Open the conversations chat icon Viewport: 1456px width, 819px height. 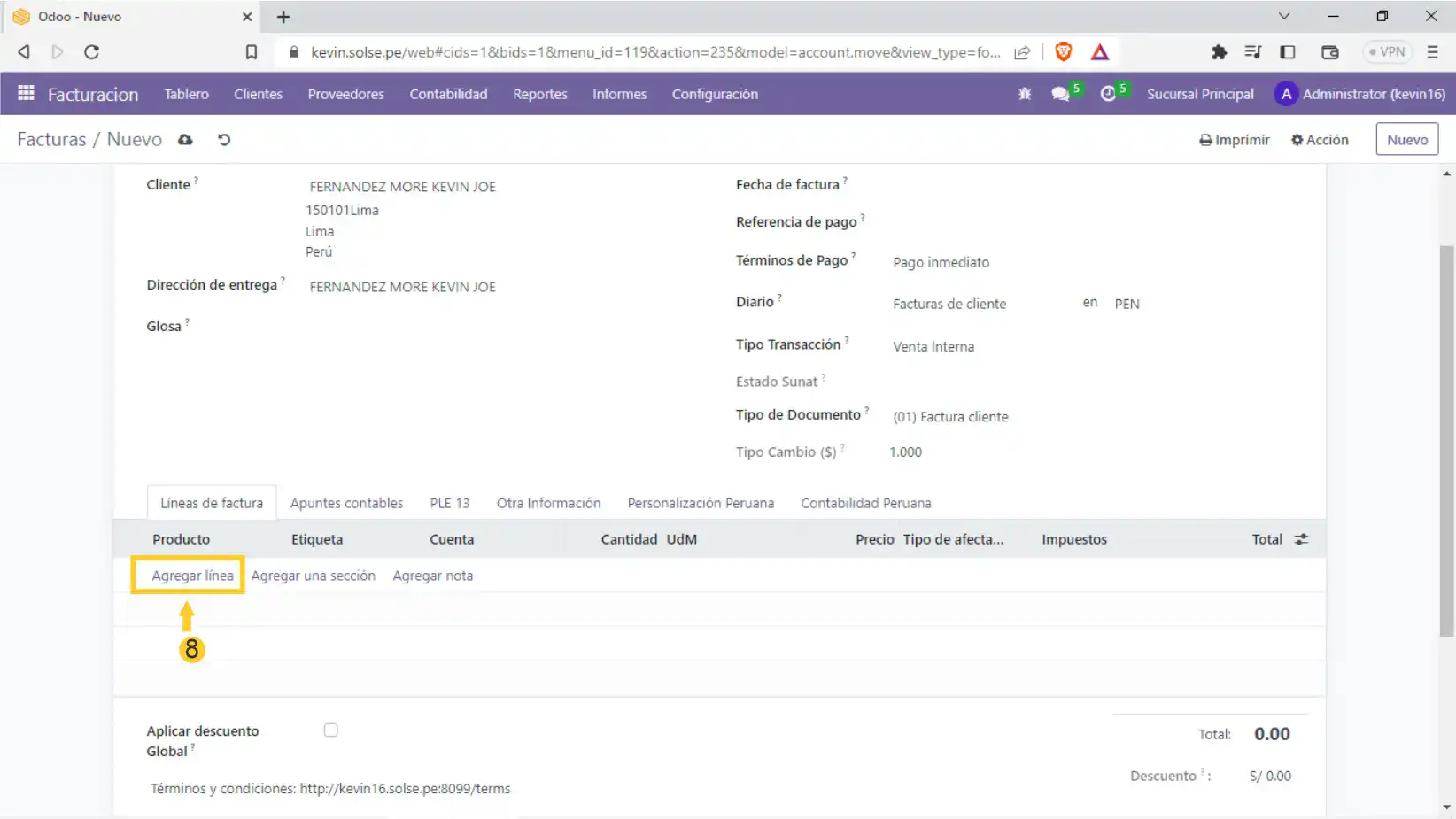pyautogui.click(x=1060, y=94)
